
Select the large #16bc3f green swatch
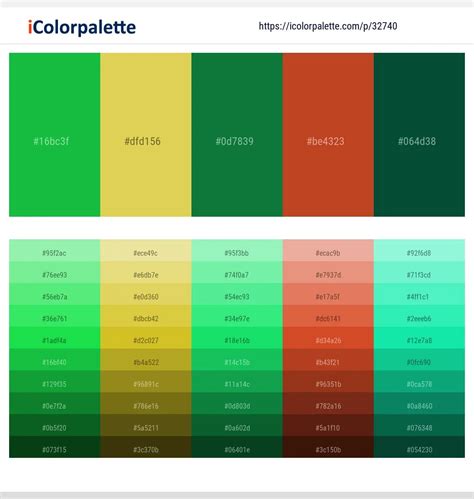pyautogui.click(x=55, y=135)
